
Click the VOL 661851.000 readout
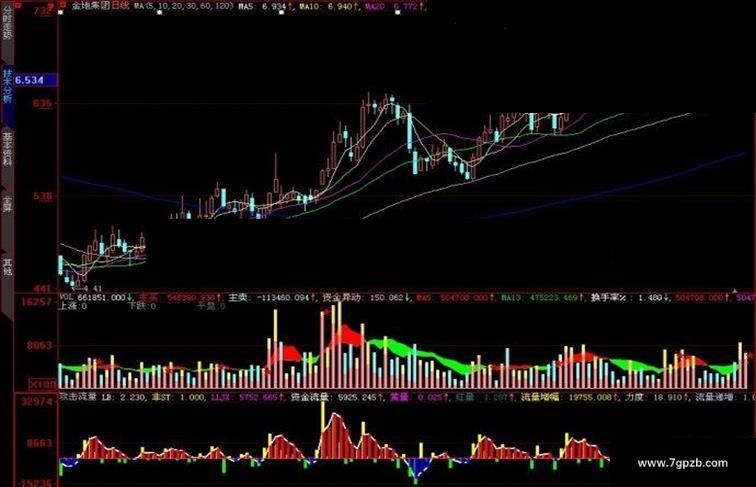tap(95, 298)
